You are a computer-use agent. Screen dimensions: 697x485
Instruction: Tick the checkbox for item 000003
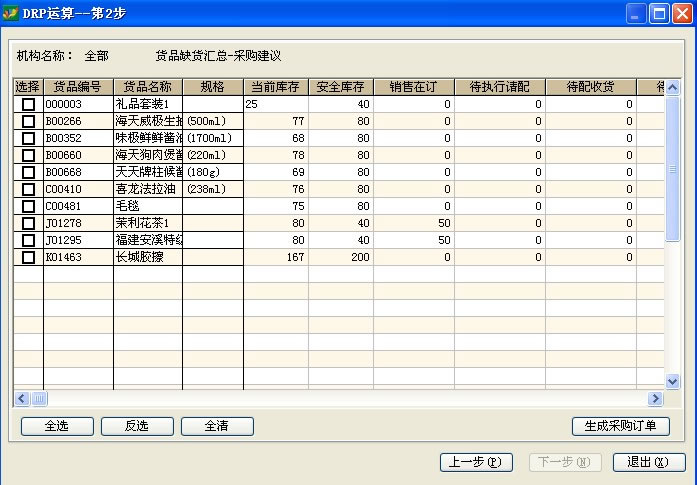[28, 104]
